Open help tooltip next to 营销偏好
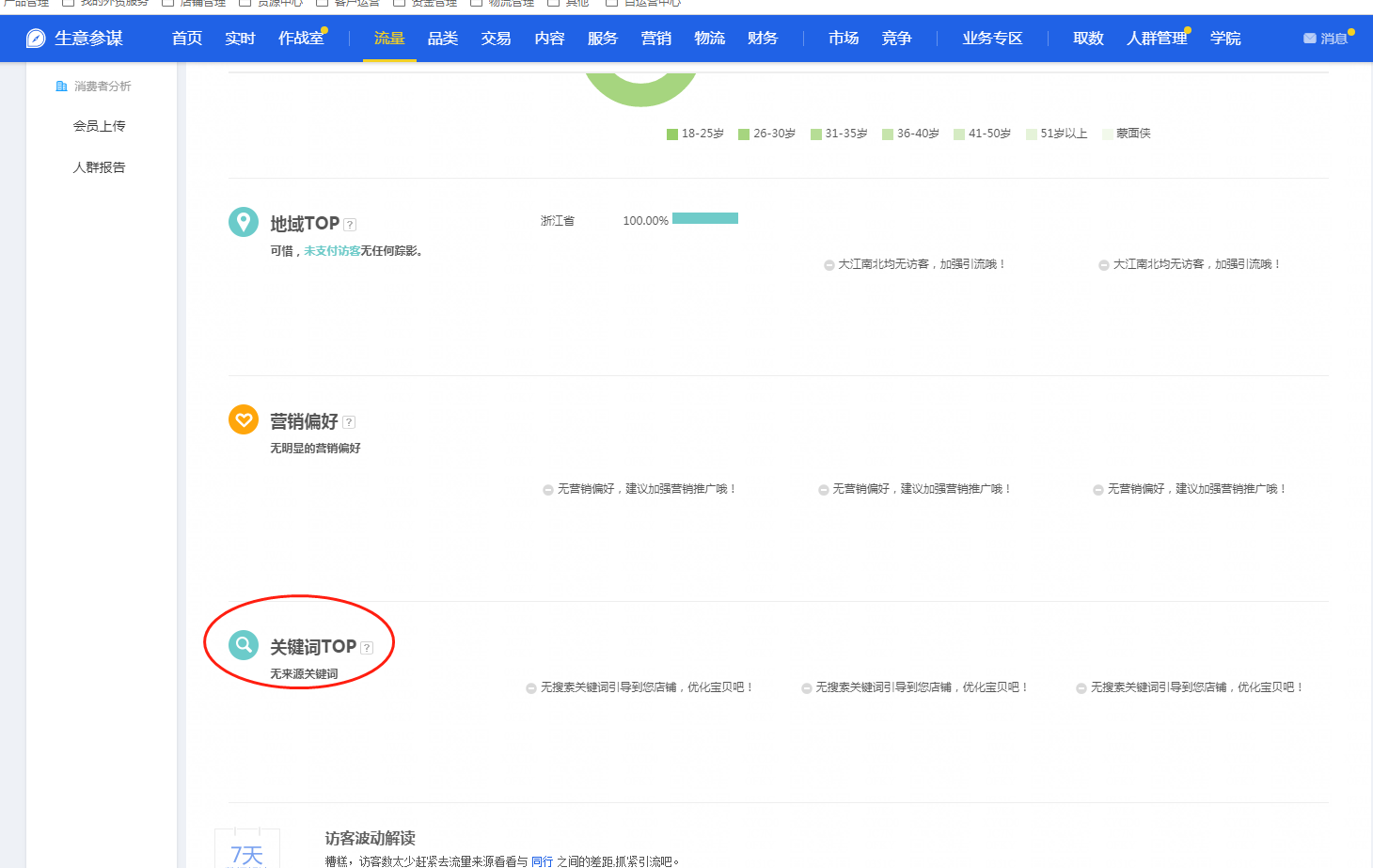The height and width of the screenshot is (868, 1373). click(x=349, y=422)
